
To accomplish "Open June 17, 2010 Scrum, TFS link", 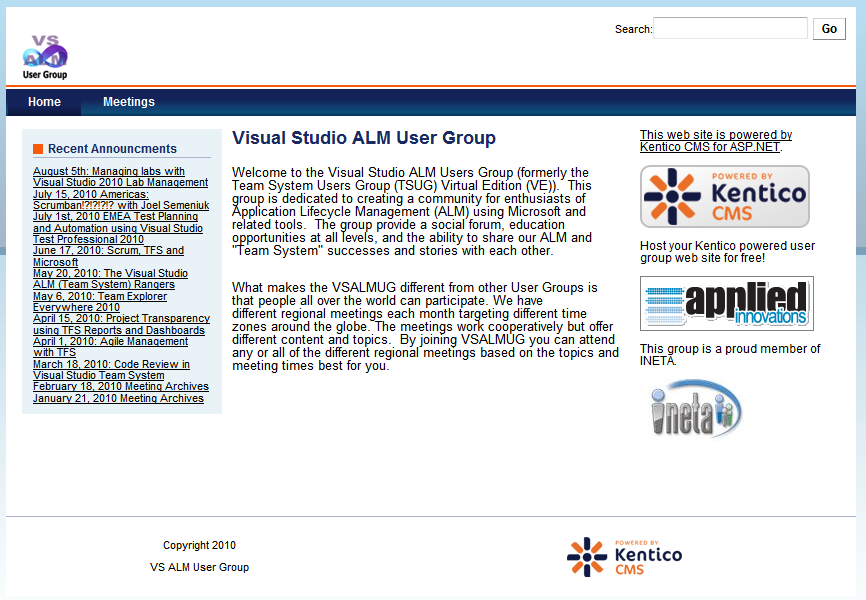I will tap(108, 256).
